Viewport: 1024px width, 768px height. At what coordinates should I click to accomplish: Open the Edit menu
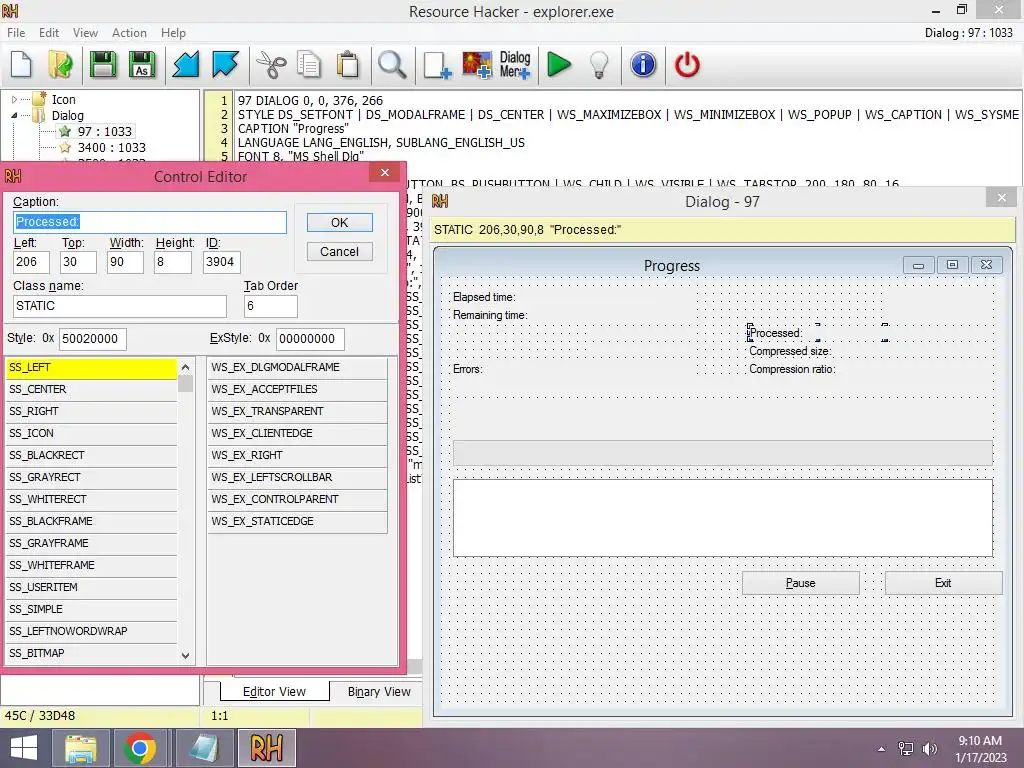click(49, 33)
